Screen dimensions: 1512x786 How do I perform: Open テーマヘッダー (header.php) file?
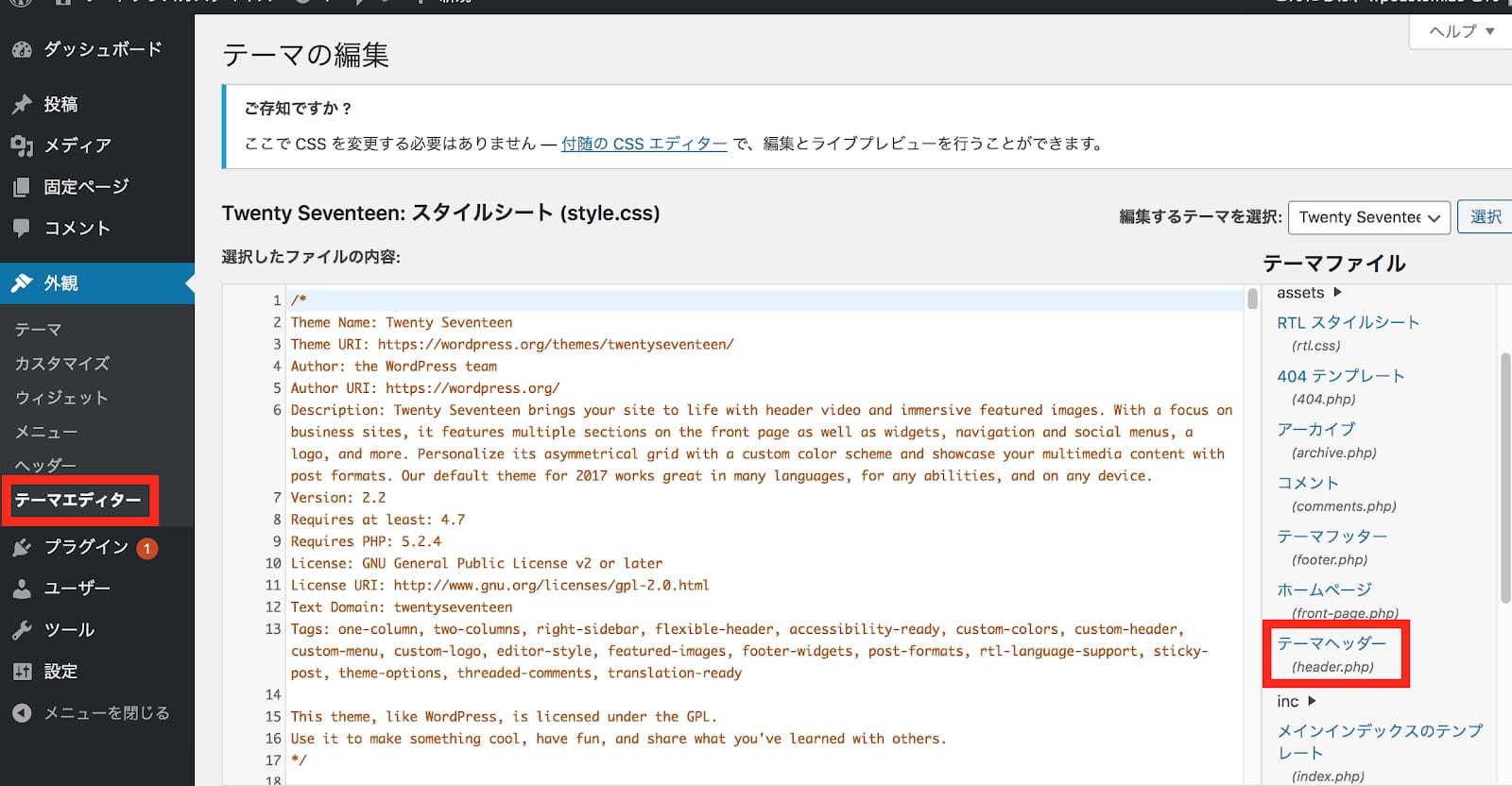(1332, 643)
